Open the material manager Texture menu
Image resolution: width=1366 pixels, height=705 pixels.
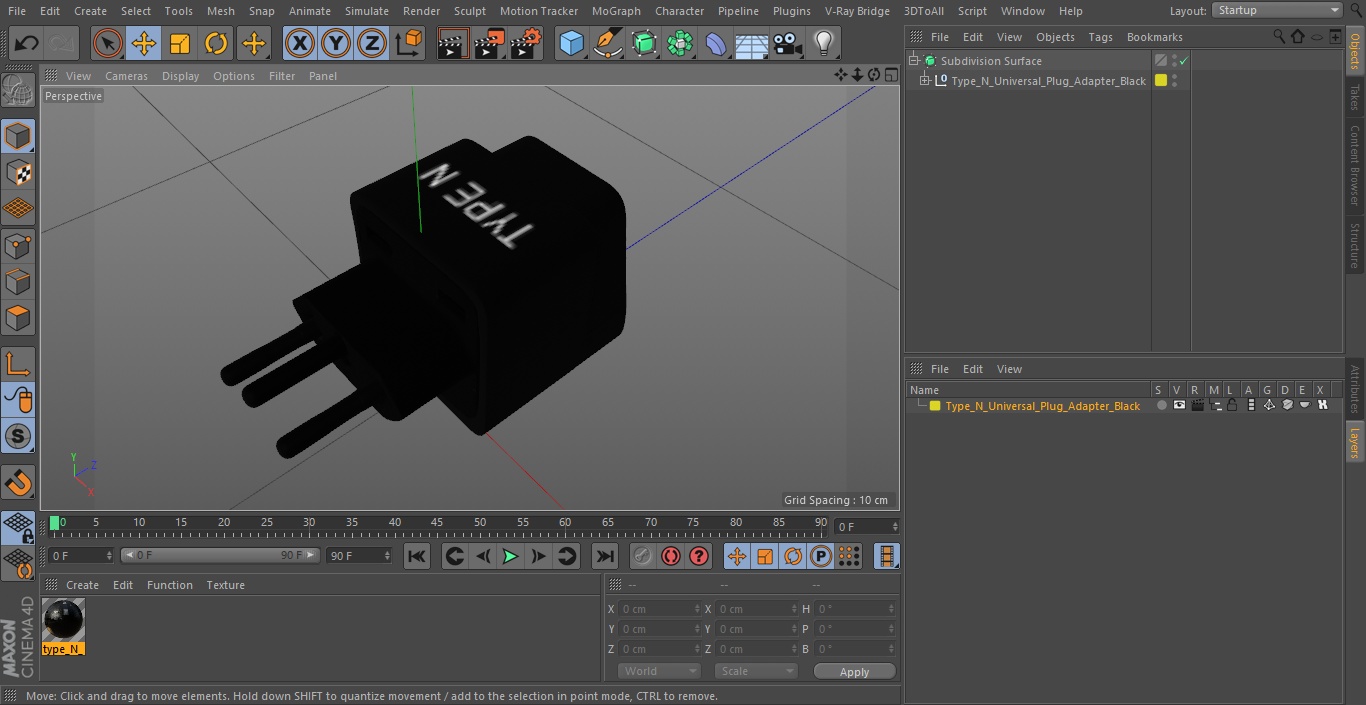(x=225, y=585)
